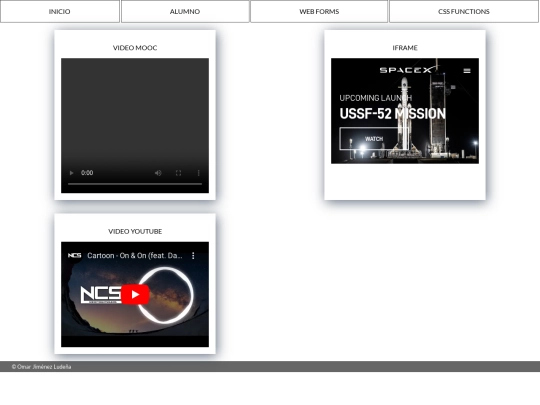Enter fullscreen on the MOOC video
This screenshot has width=540, height=405.
pos(178,173)
